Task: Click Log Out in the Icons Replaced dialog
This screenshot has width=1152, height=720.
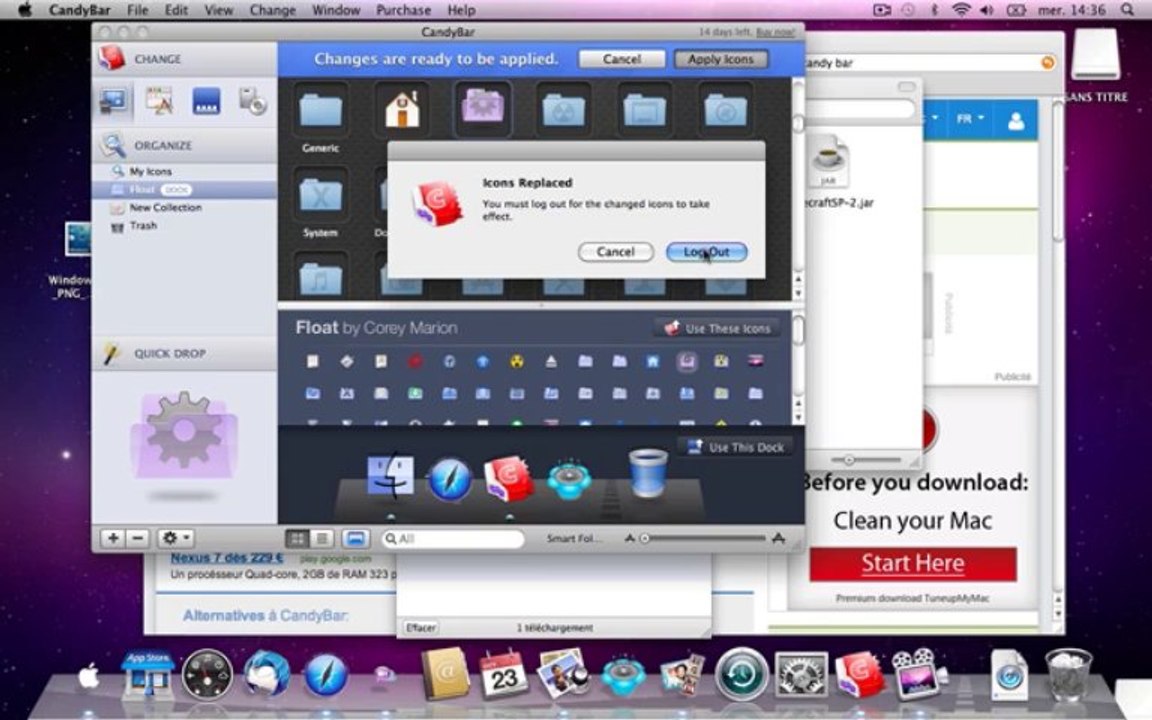Action: (x=706, y=252)
